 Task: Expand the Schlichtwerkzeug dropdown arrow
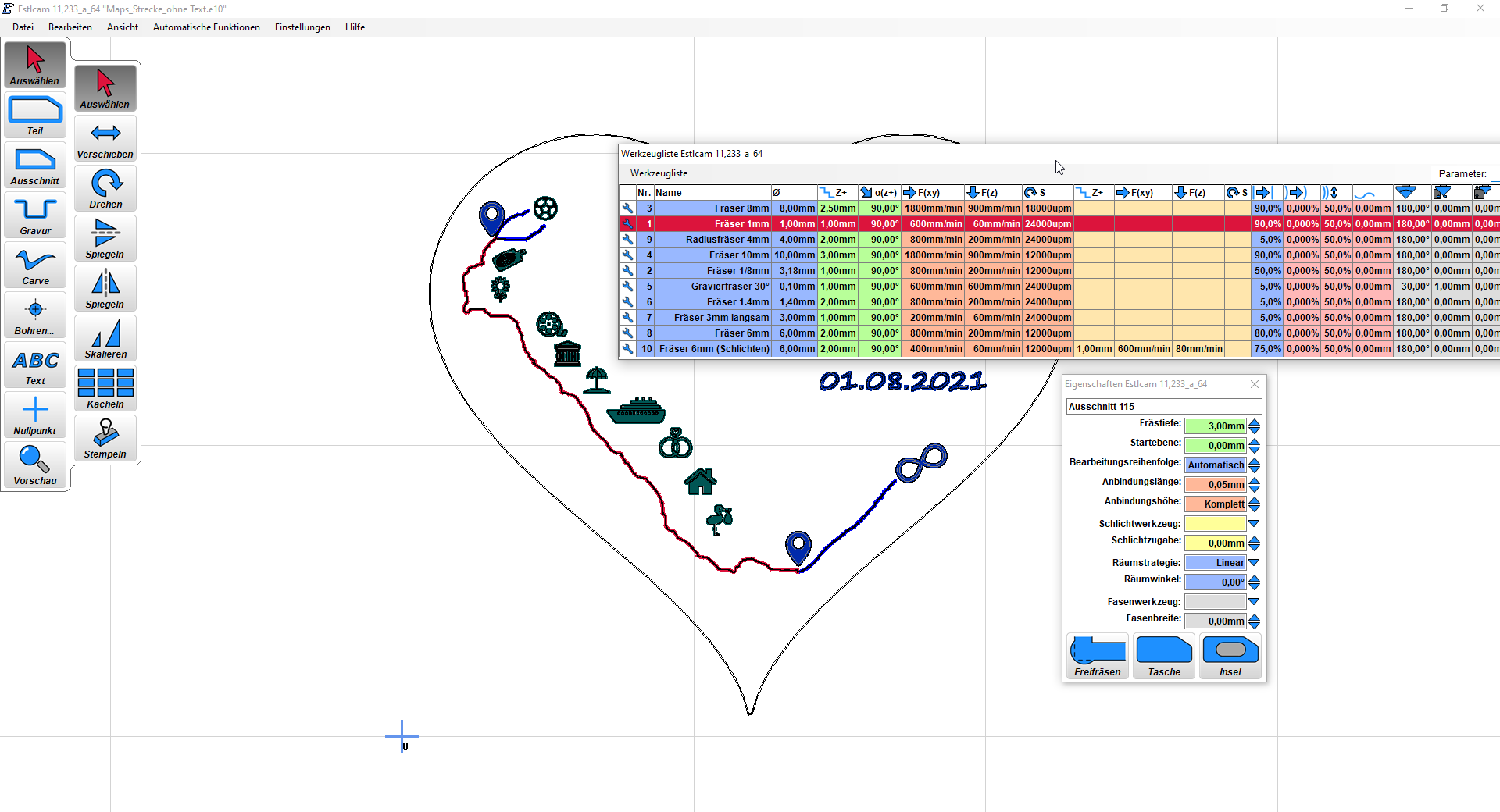pyautogui.click(x=1254, y=524)
